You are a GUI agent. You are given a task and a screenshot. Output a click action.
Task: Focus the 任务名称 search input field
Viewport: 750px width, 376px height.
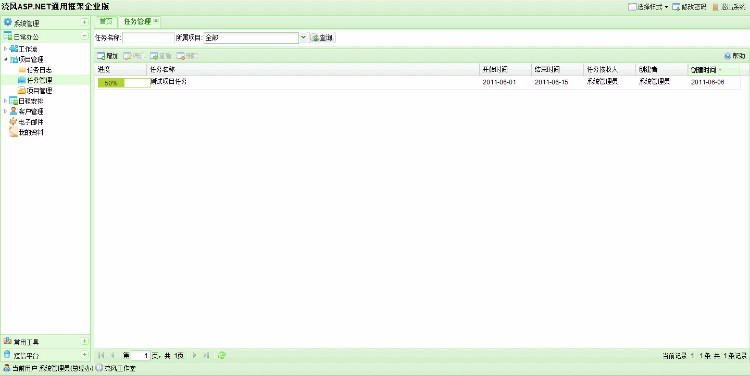point(148,37)
